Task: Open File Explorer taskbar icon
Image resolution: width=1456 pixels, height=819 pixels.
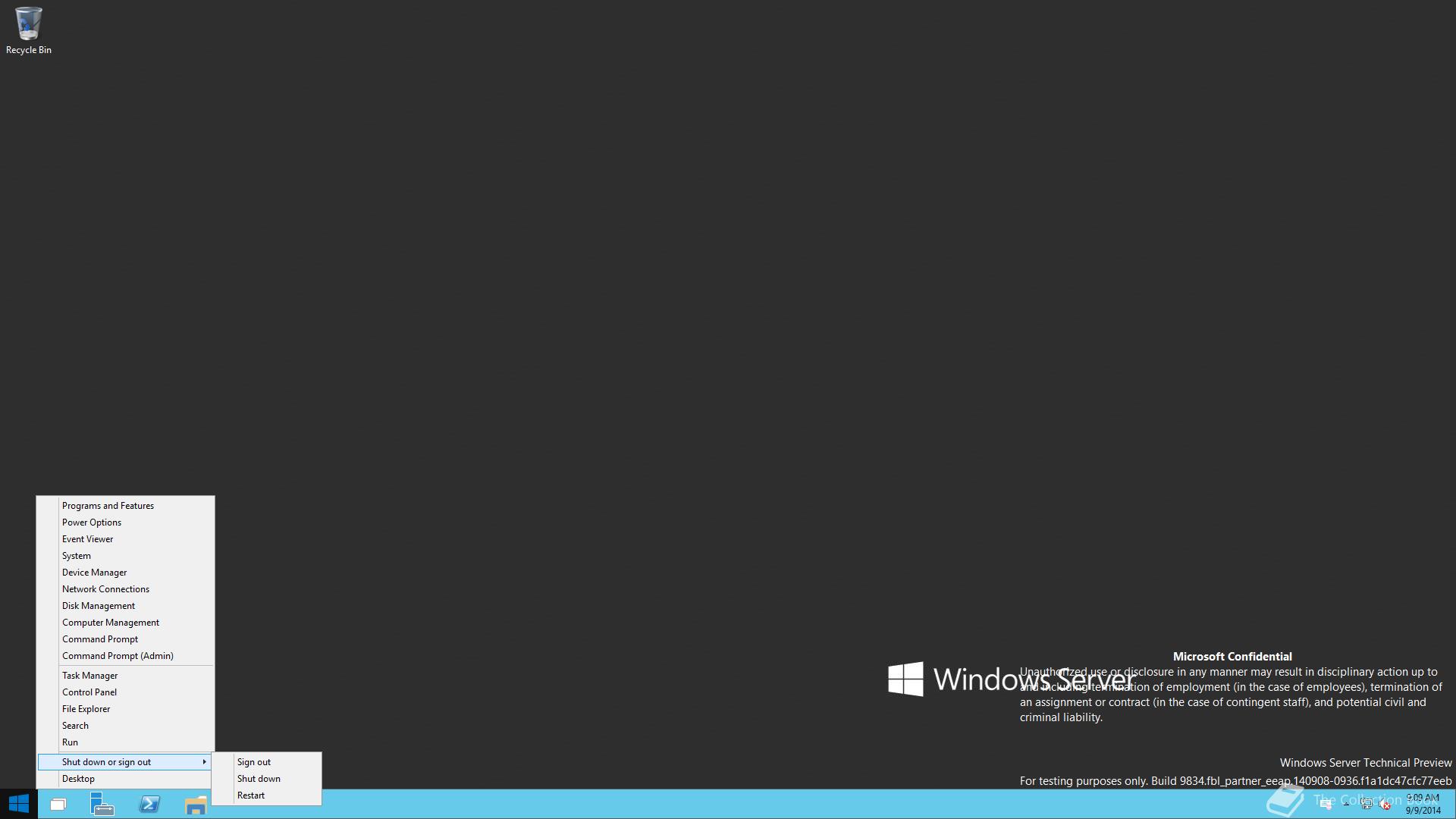Action: tap(196, 805)
